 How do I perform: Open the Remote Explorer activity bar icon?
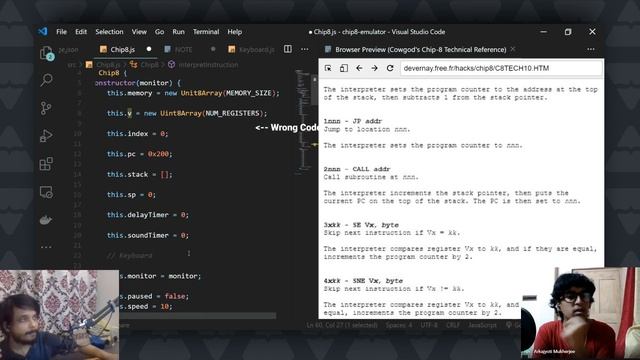46,192
